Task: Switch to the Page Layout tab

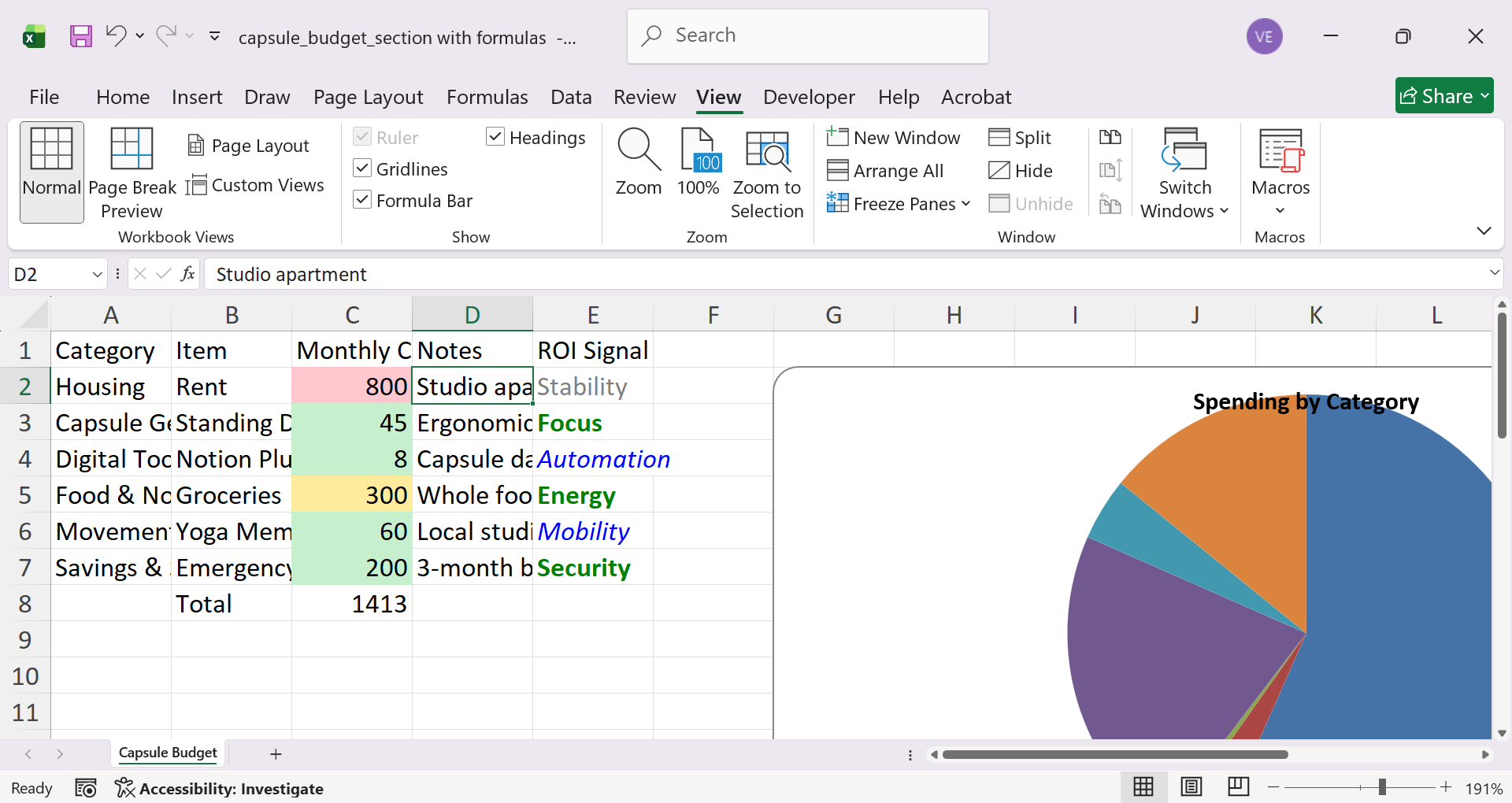Action: coord(368,97)
